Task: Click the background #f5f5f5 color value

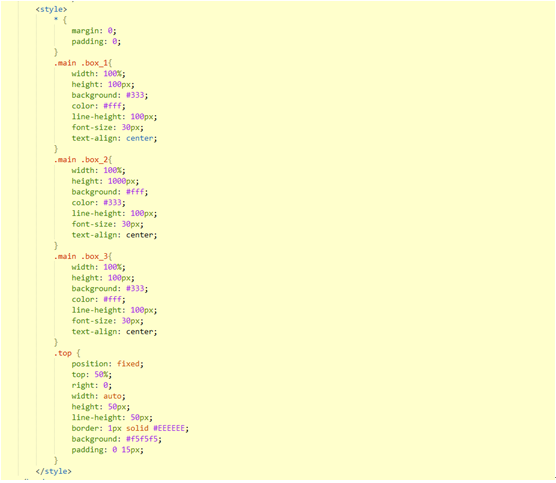Action: click(142, 439)
